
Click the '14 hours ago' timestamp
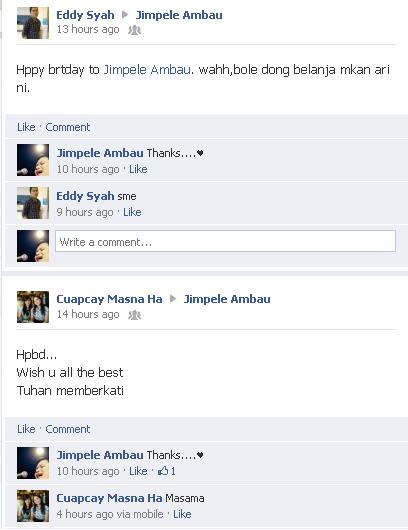tap(88, 314)
